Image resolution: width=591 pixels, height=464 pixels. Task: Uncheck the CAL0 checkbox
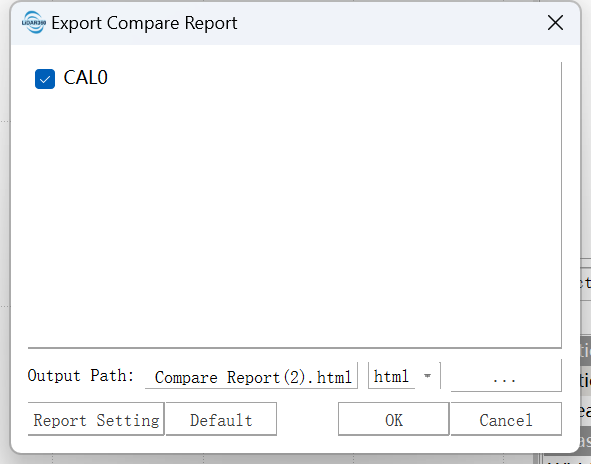(x=45, y=79)
